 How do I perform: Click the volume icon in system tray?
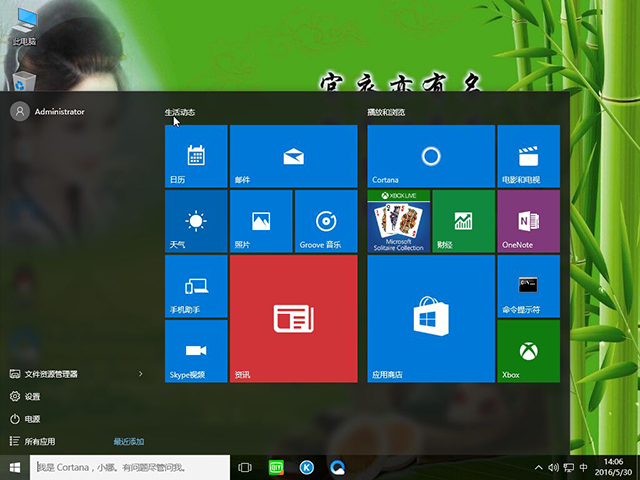(x=552, y=467)
